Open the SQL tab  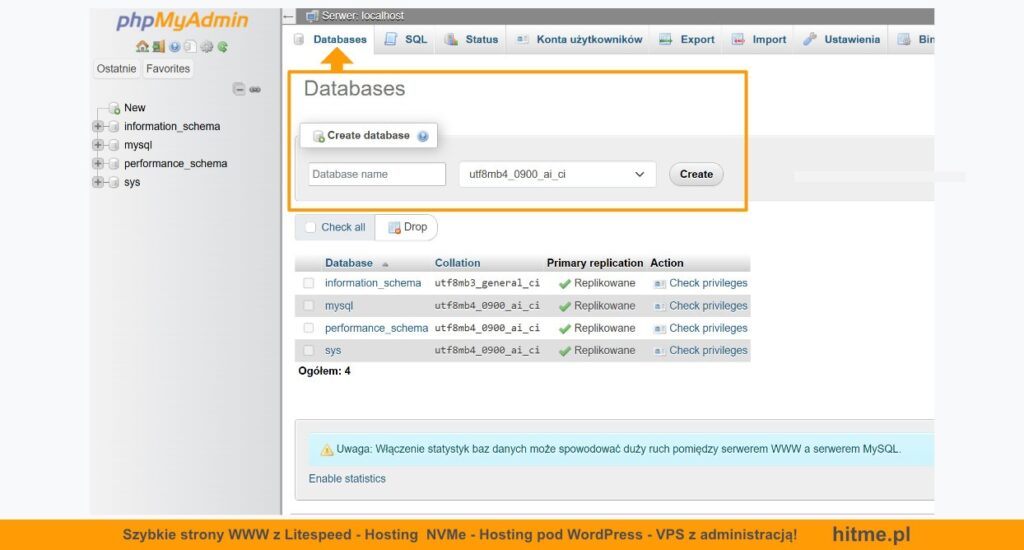tap(406, 39)
